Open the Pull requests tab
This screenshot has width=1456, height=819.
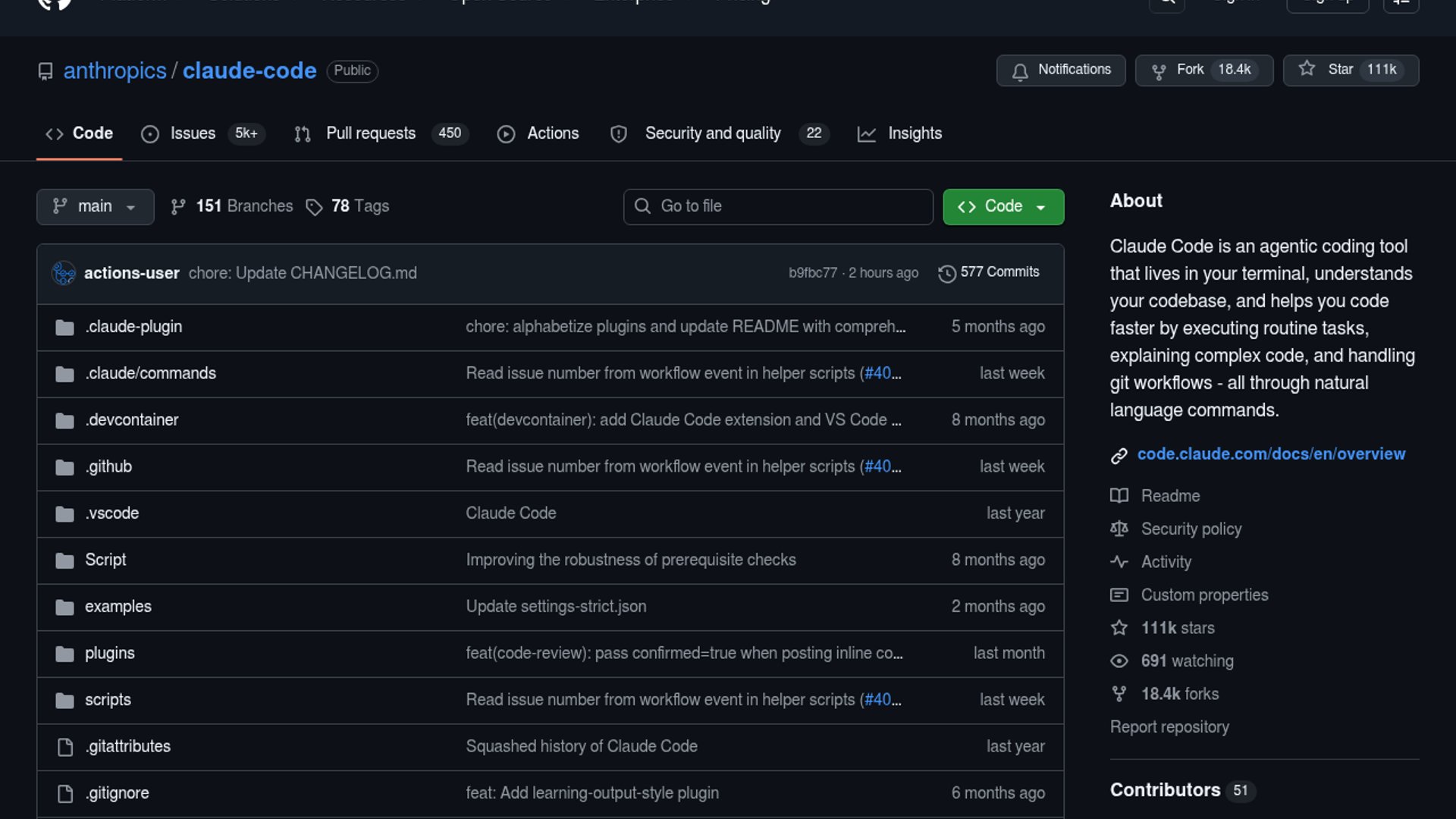click(371, 133)
